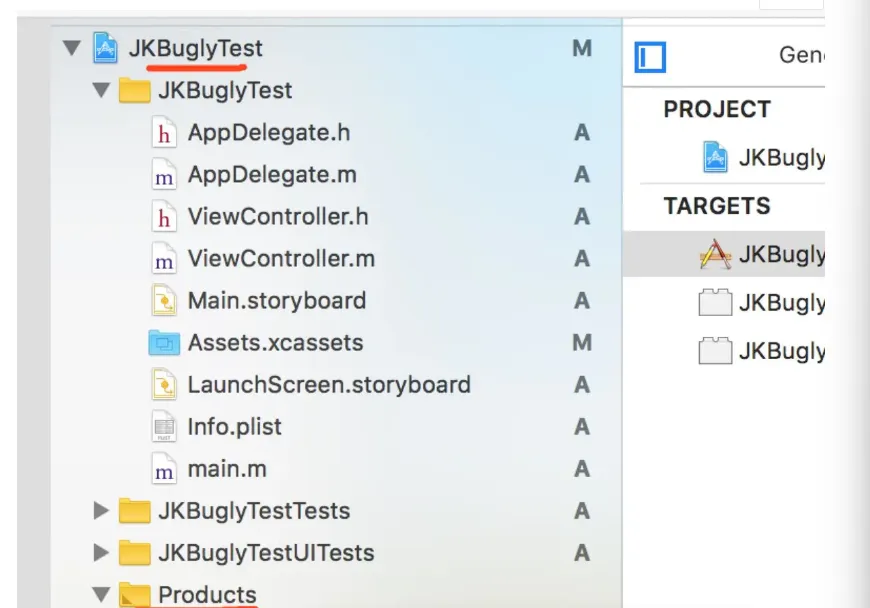This screenshot has height=608, width=870.
Task: Select the JKBuglyTest root project row
Action: (336, 48)
